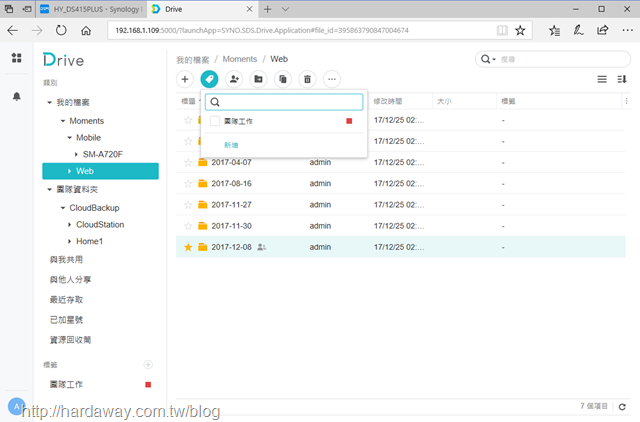
Task: Expand the CloudStation tree node
Action: coord(69,224)
